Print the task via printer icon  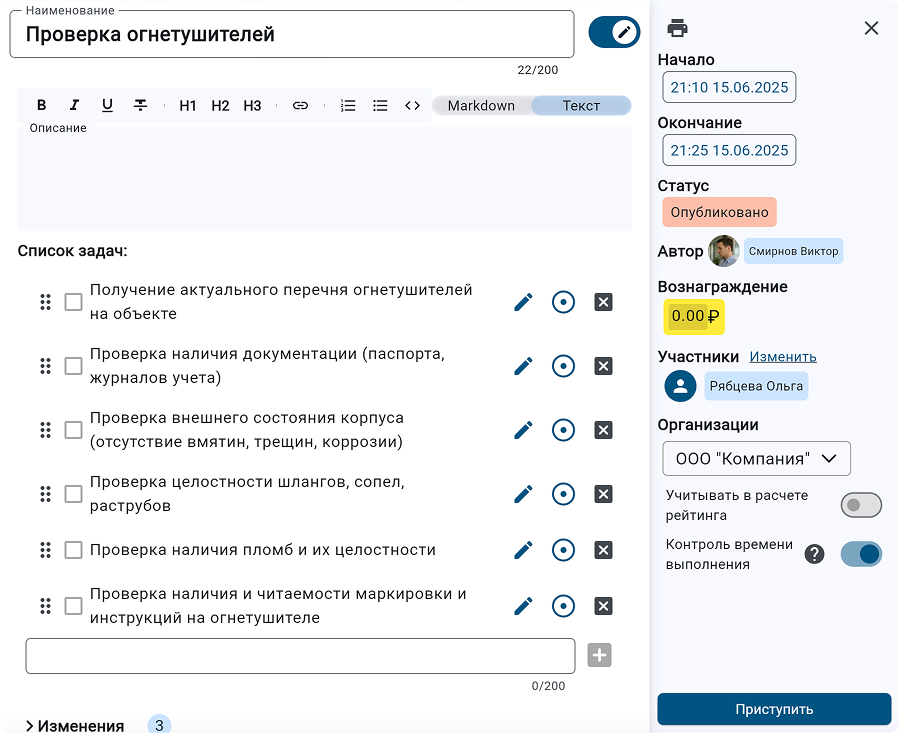click(678, 28)
